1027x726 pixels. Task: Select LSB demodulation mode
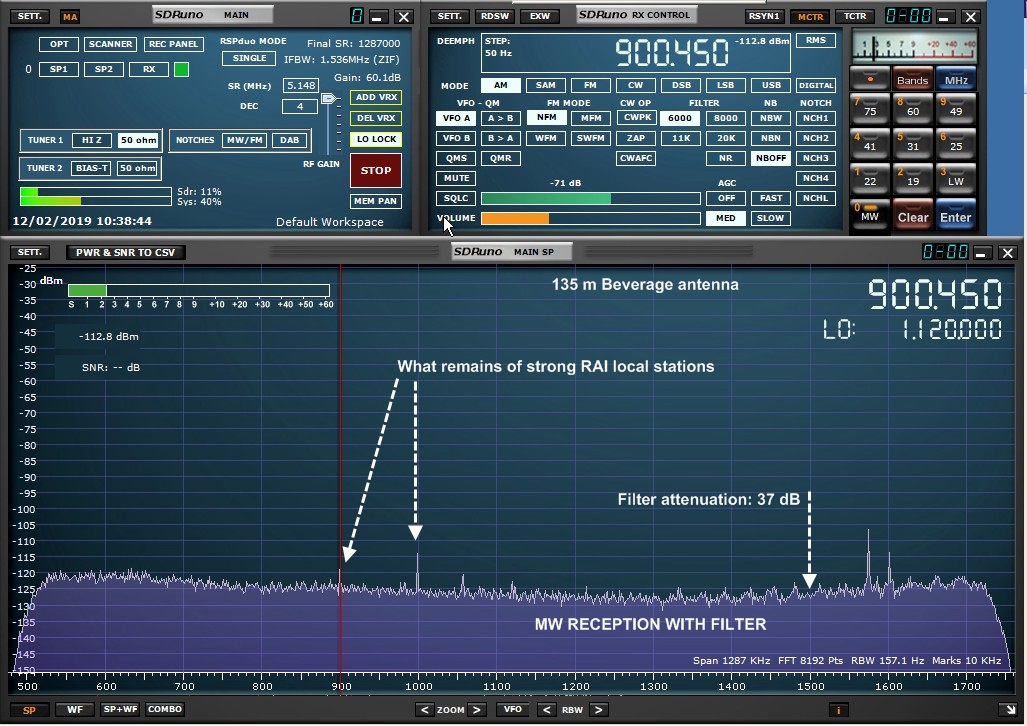725,85
